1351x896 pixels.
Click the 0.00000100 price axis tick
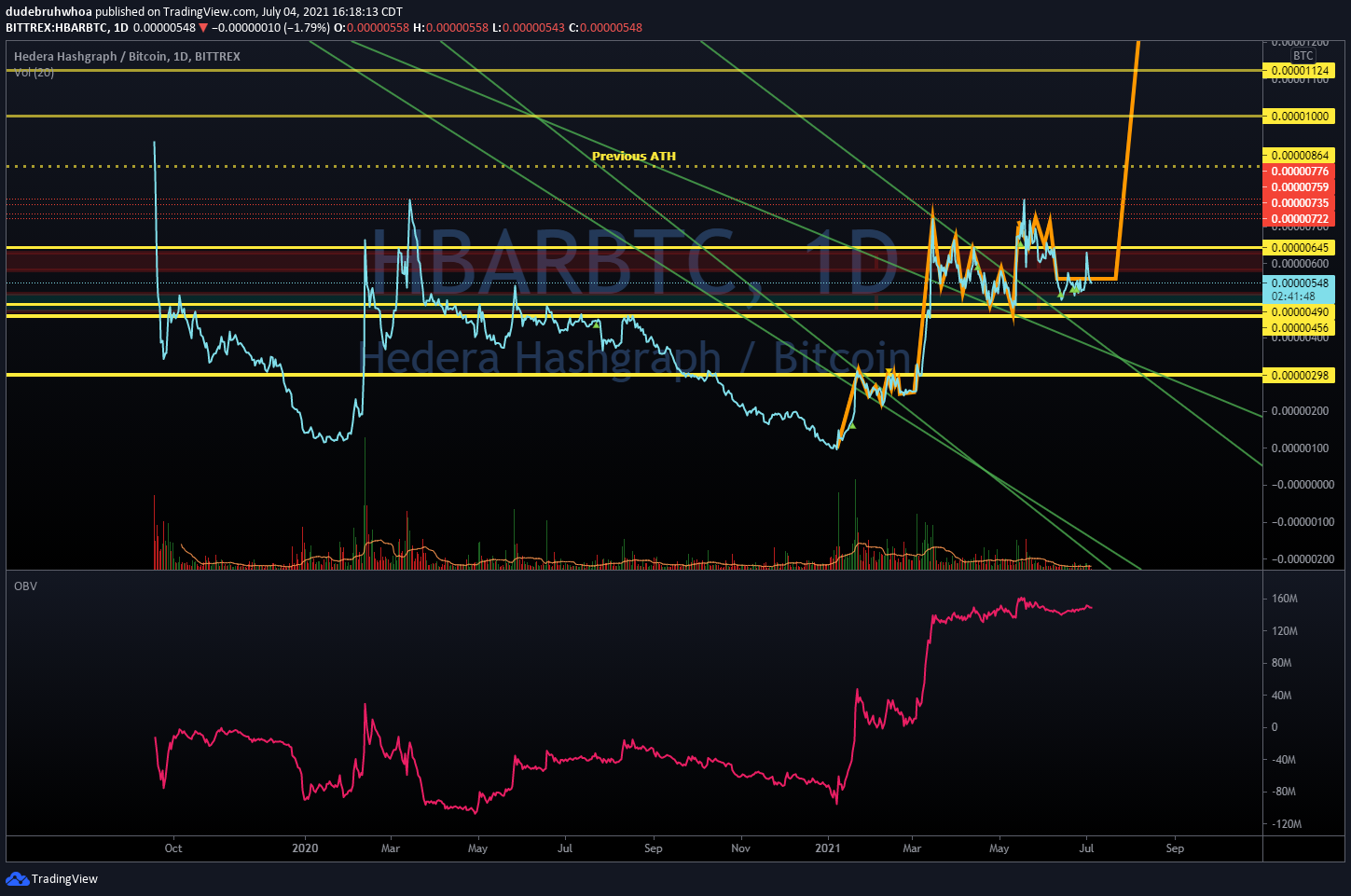pyautogui.click(x=1300, y=448)
